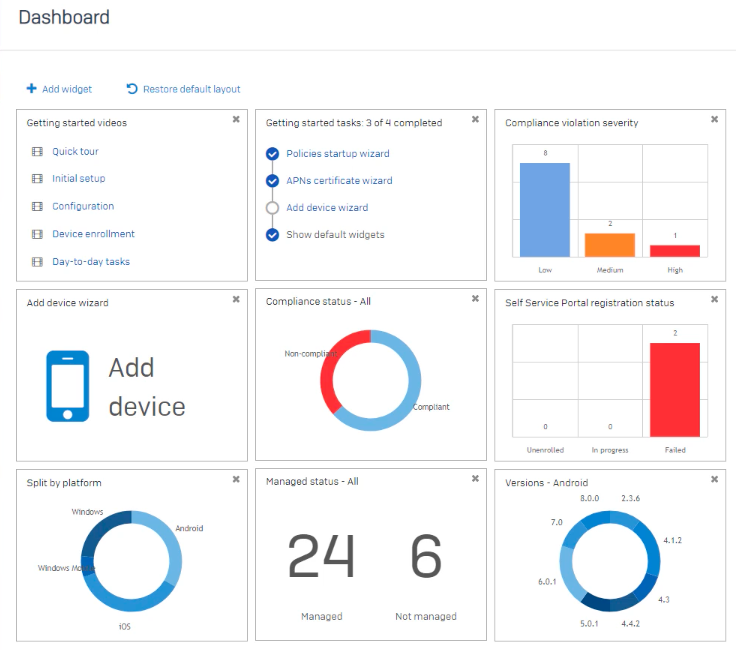This screenshot has width=736, height=650.
Task: Click the 4.3 Android version label
Action: coord(664,600)
